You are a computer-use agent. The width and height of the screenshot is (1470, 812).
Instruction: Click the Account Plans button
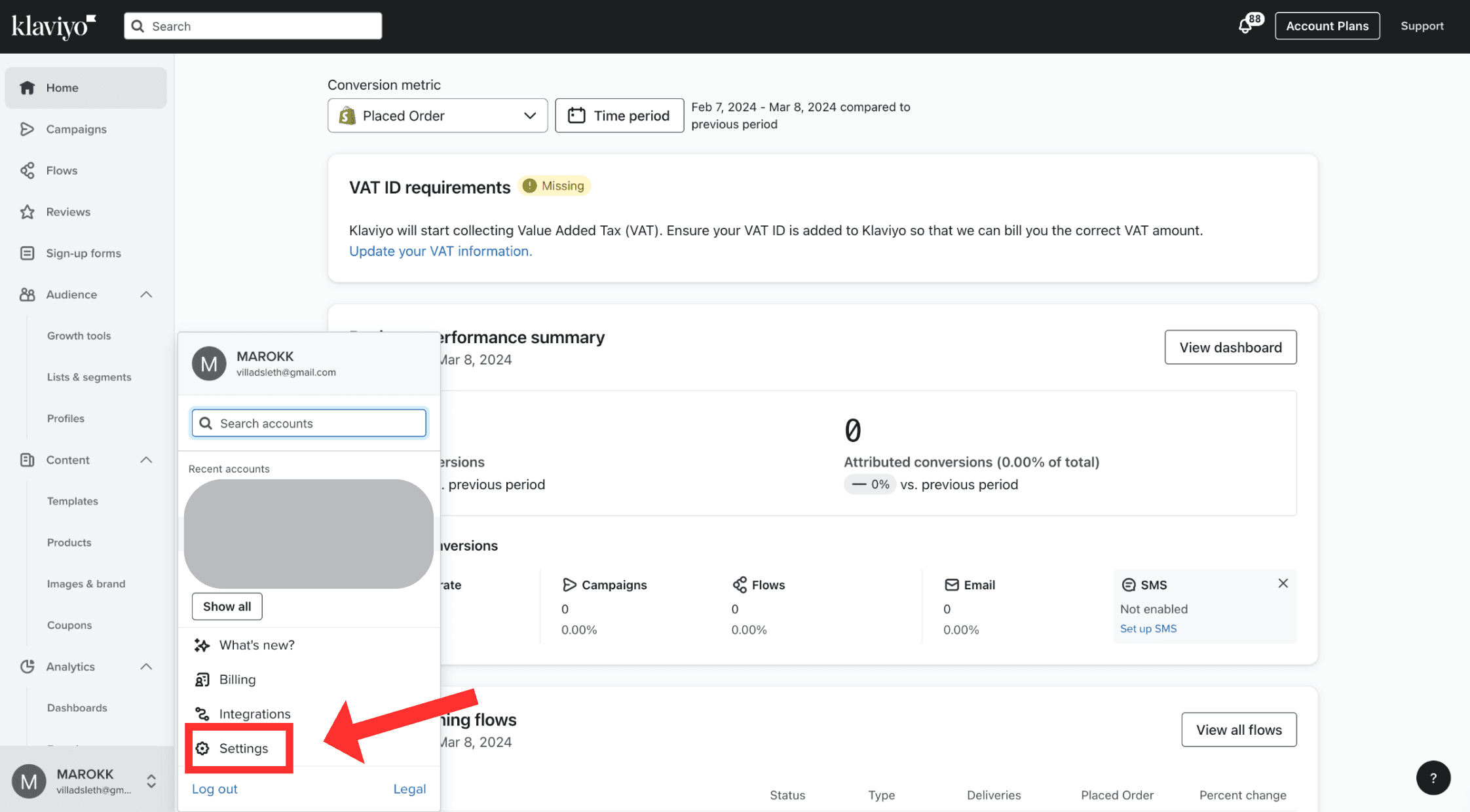pos(1327,26)
